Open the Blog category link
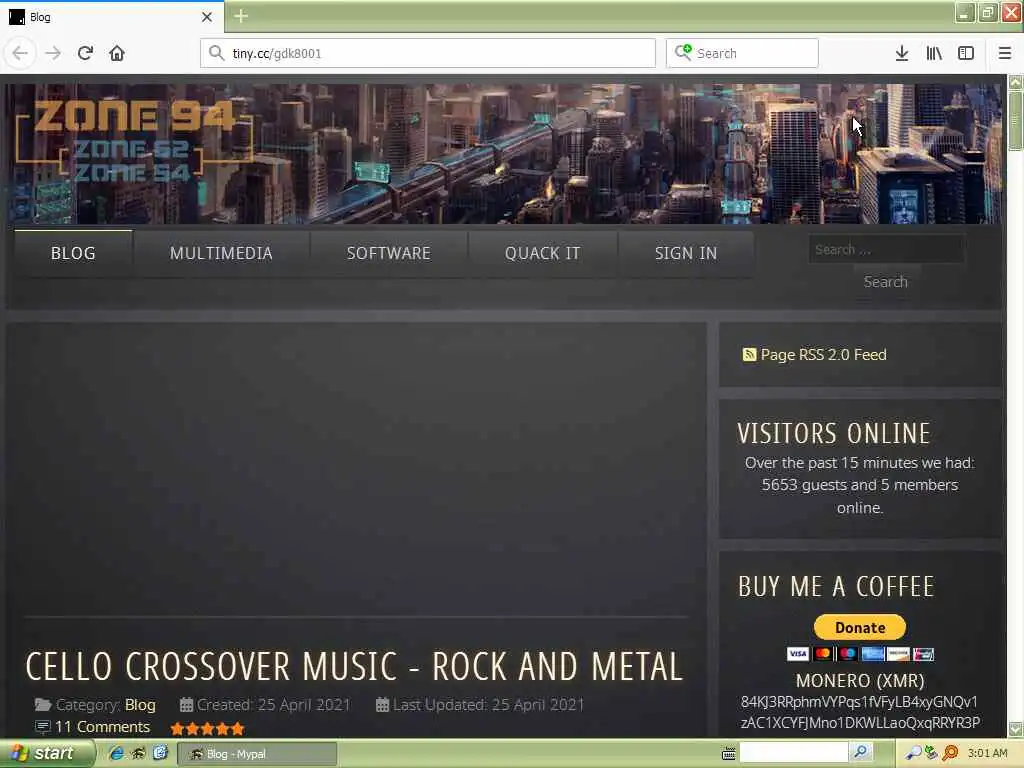The image size is (1024, 768). 140,705
